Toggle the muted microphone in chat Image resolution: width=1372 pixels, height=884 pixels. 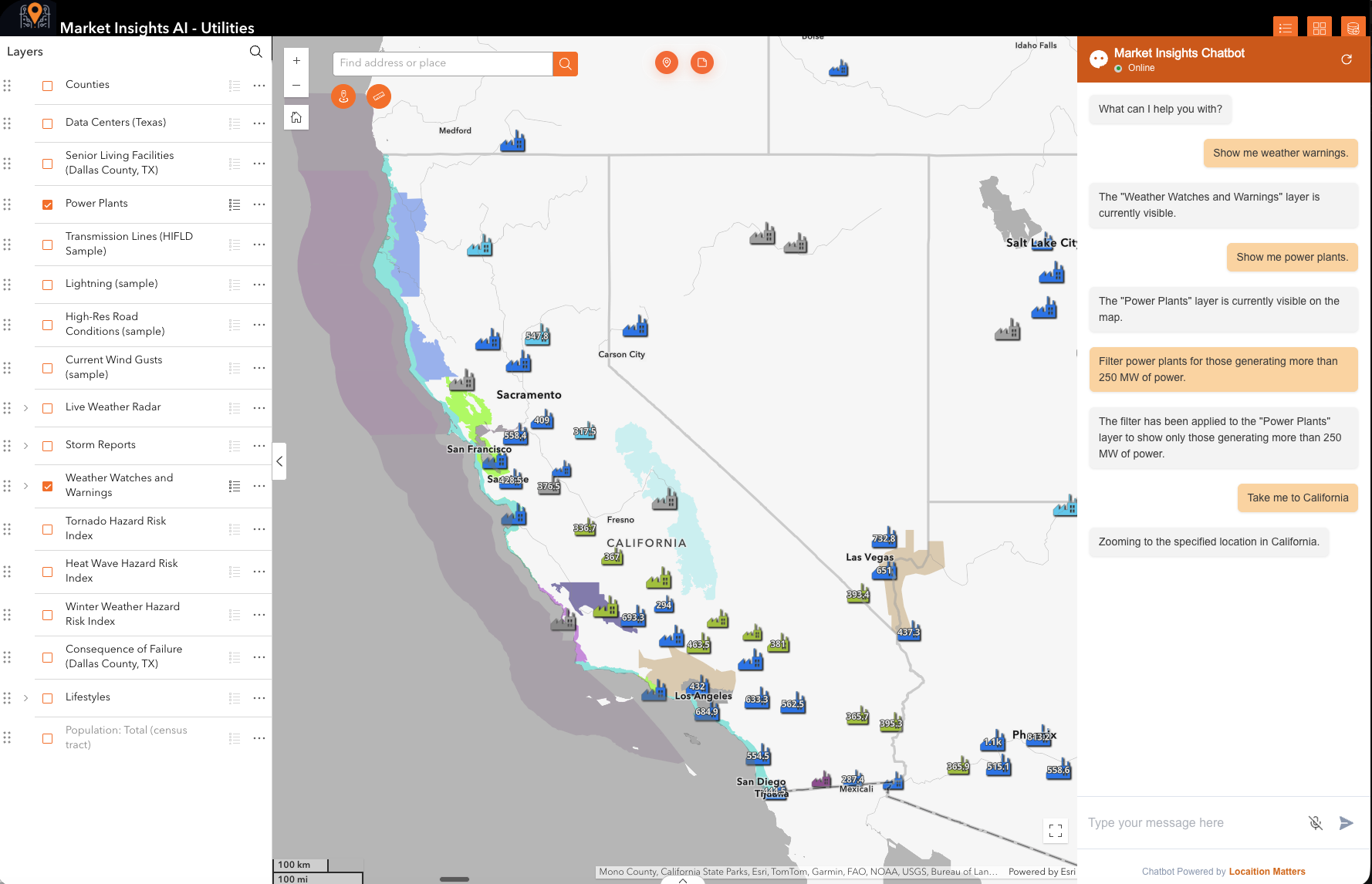click(1316, 823)
